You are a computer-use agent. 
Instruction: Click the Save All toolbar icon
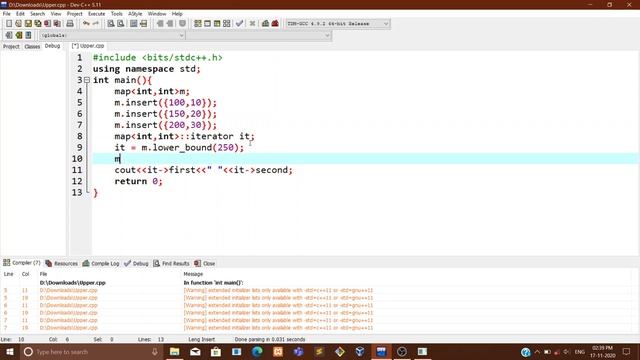coord(38,24)
